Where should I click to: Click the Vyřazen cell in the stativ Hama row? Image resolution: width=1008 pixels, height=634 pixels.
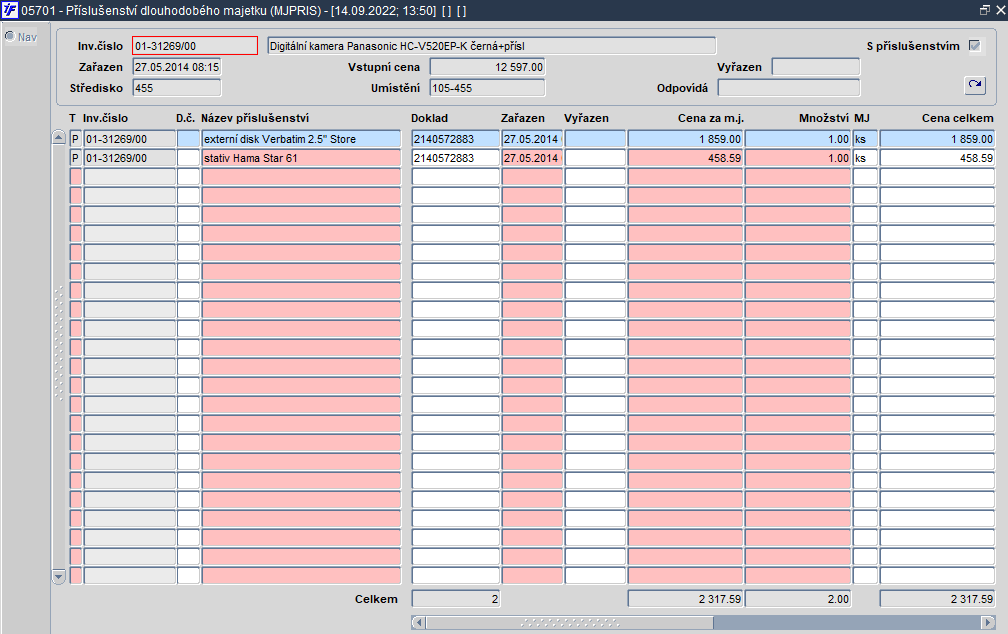point(595,158)
